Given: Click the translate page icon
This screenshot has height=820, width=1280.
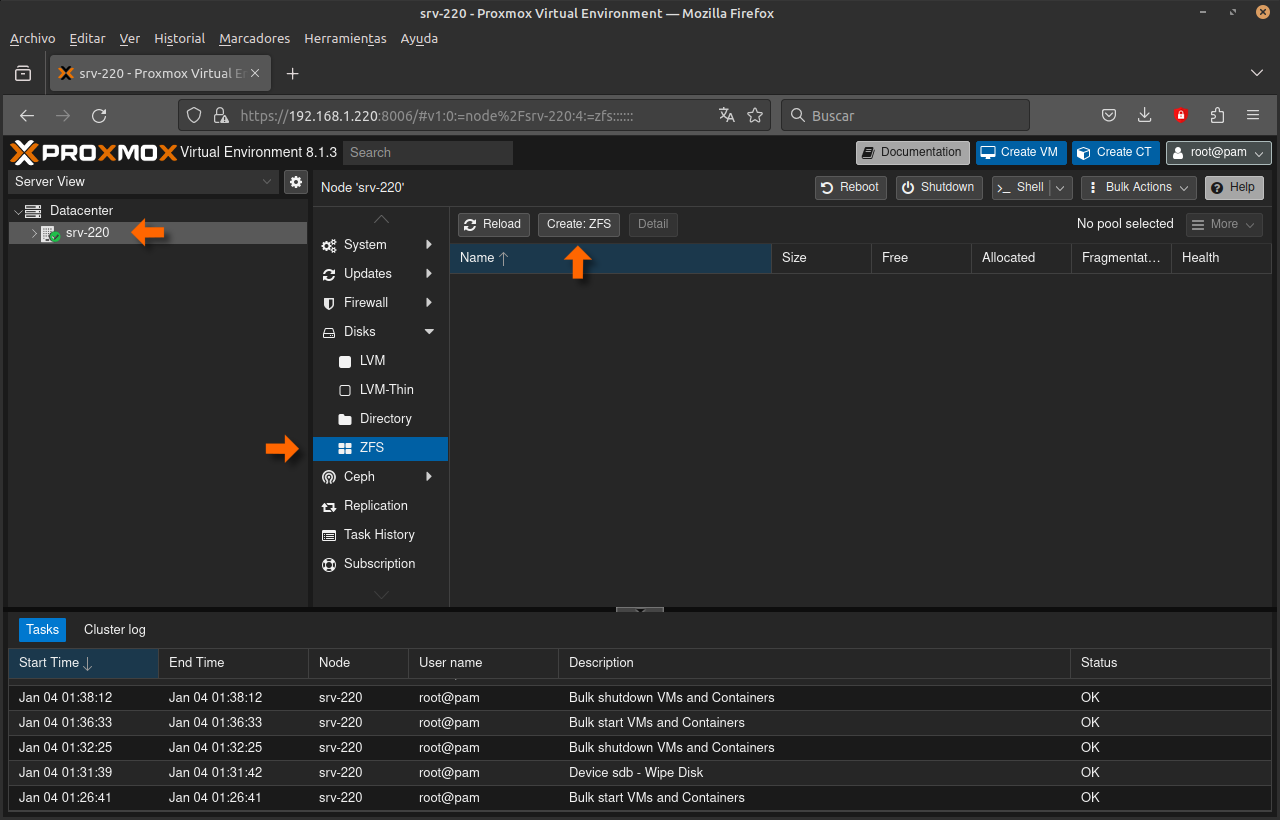Looking at the screenshot, I should [727, 115].
